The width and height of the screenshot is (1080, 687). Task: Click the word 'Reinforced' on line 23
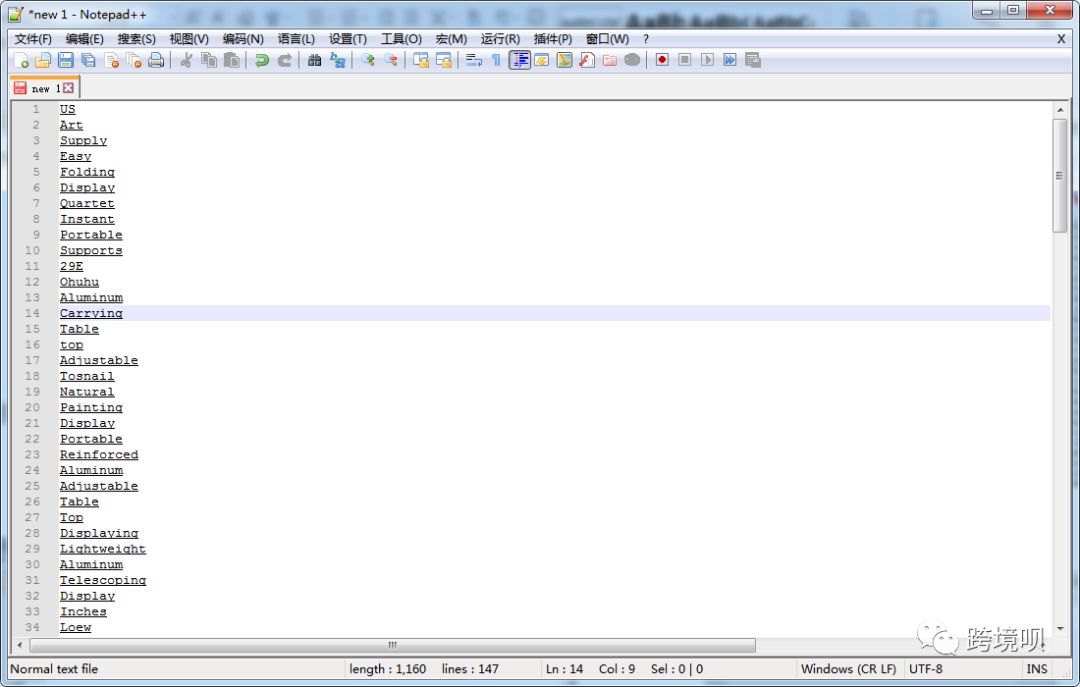point(98,455)
